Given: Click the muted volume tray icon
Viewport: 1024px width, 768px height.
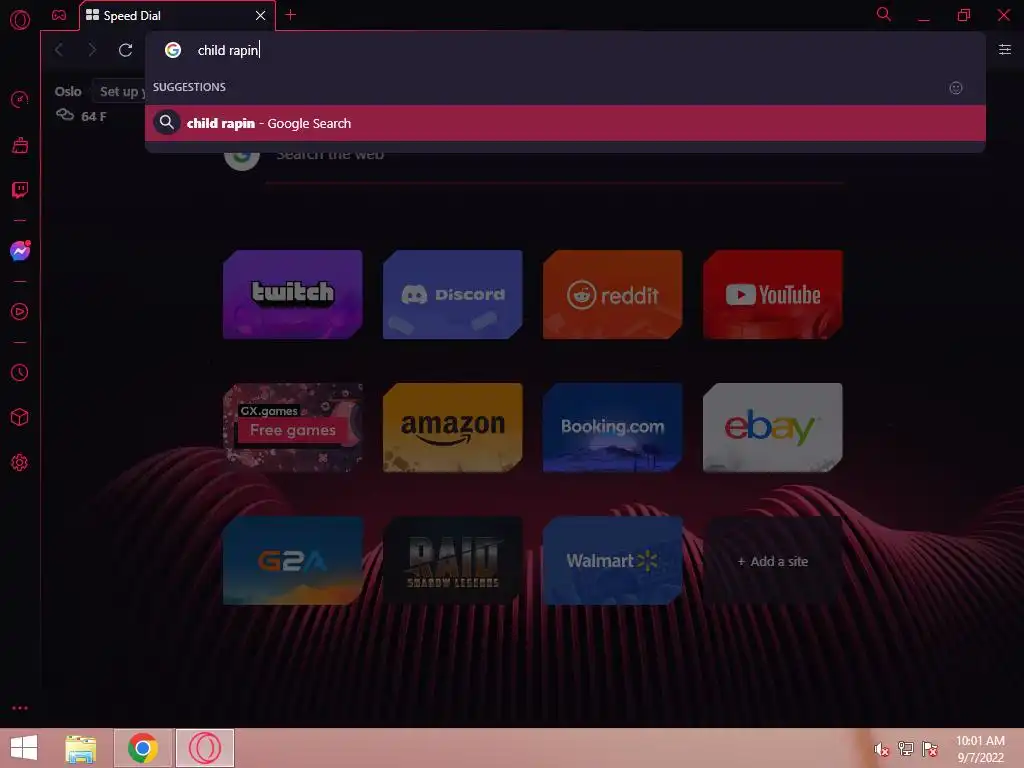Looking at the screenshot, I should tap(881, 749).
